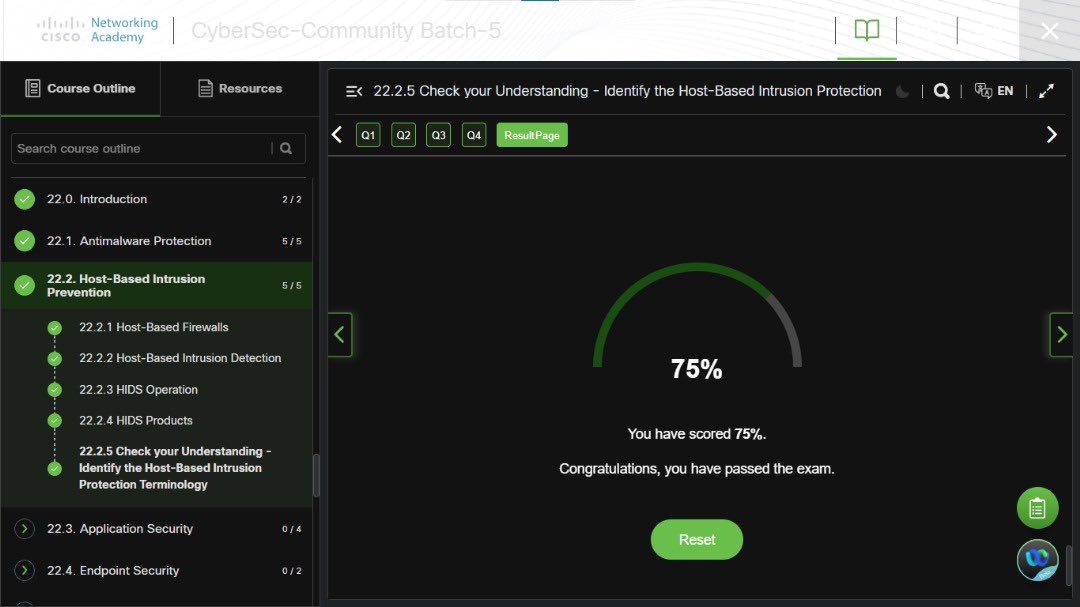Screen dimensions: 1080x607
Task: Collapse 22.2. Host-Based Intrusion Prevention module
Action: pyautogui.click(x=157, y=285)
